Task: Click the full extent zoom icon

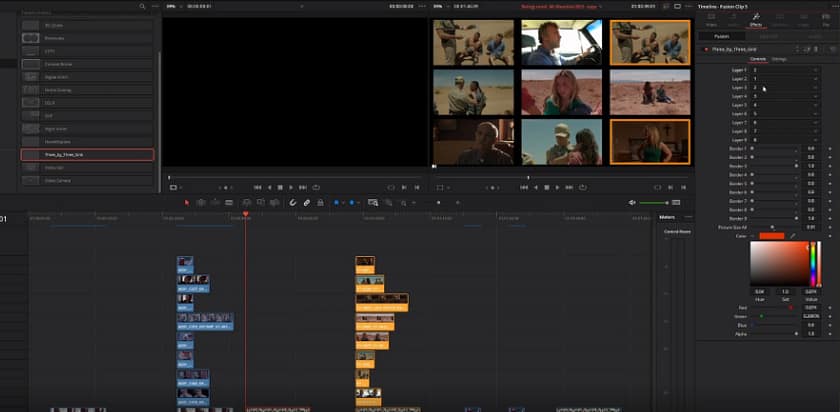Action: tap(373, 203)
